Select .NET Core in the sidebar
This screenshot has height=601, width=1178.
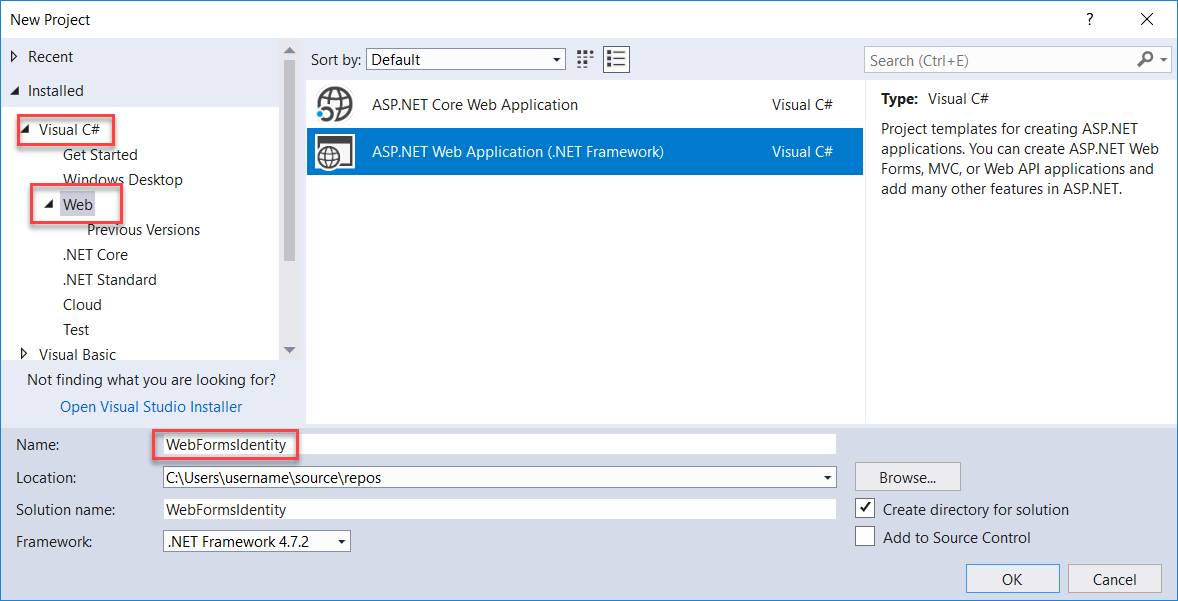[x=95, y=254]
